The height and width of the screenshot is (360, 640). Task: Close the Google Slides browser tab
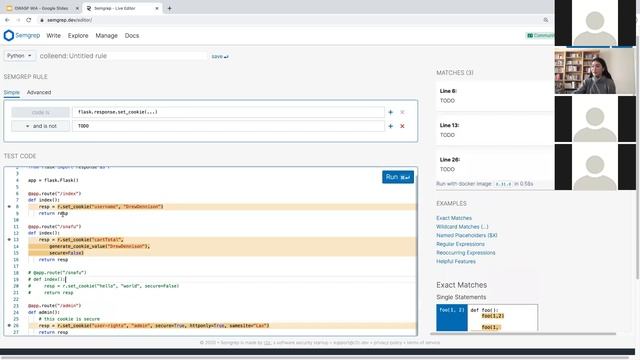pyautogui.click(x=77, y=8)
